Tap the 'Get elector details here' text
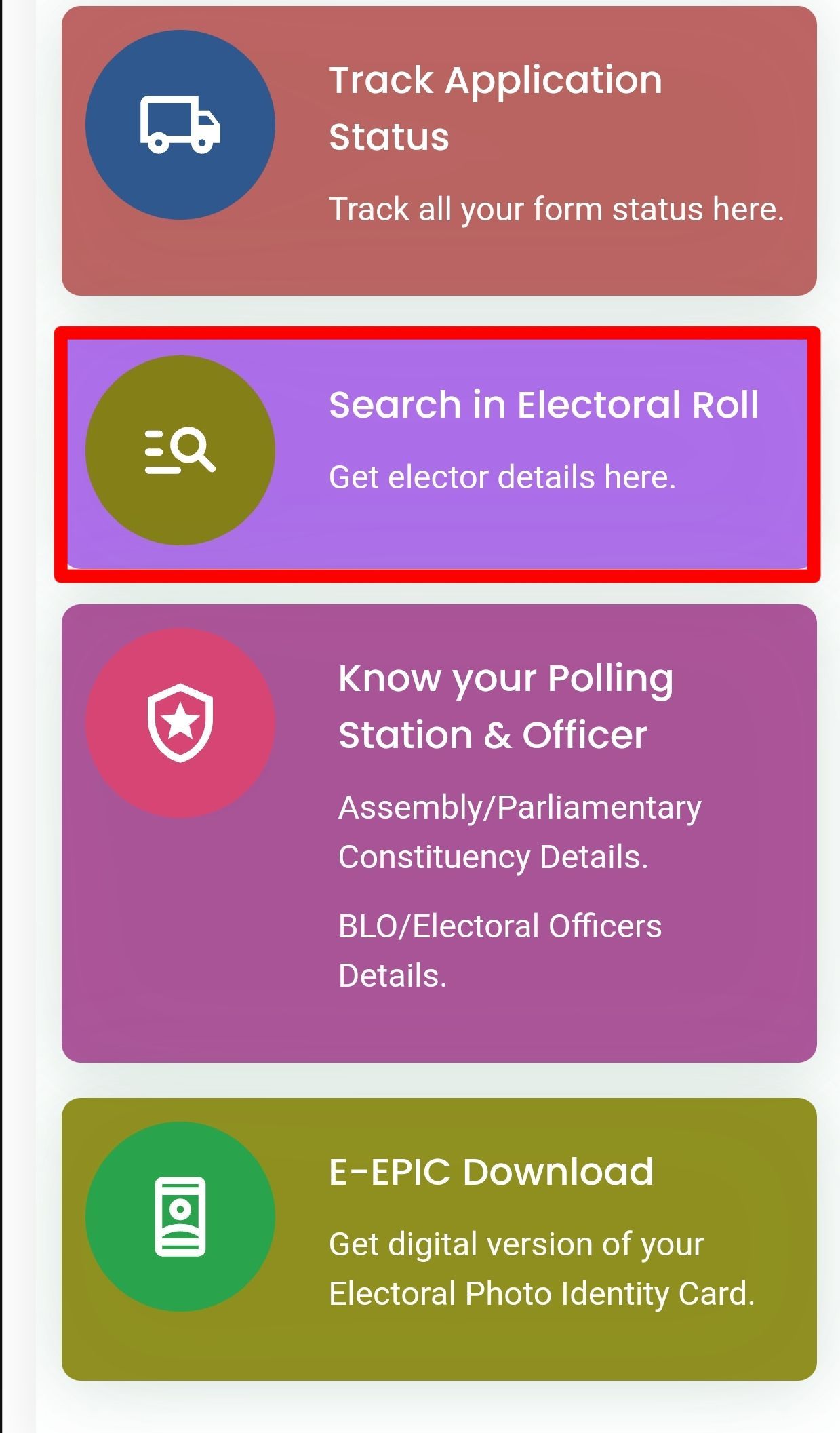 click(502, 477)
